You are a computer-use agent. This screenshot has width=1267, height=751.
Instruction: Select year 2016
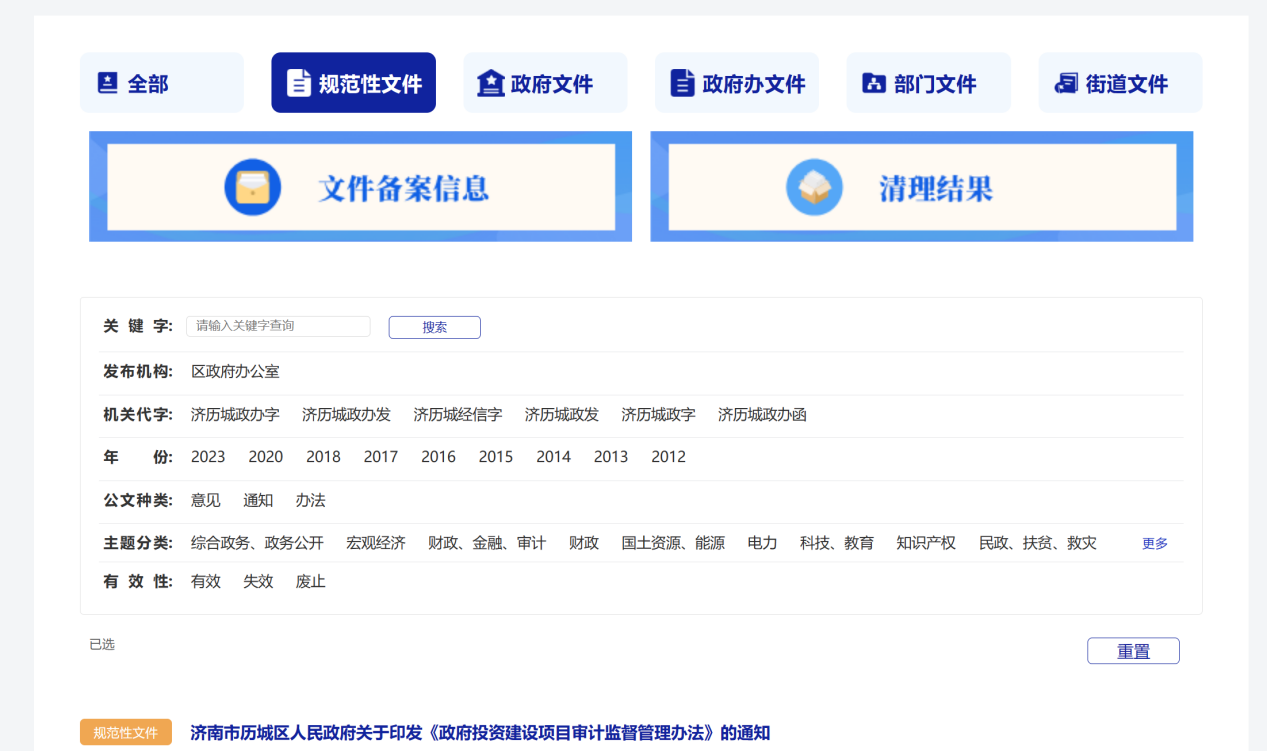click(x=439, y=457)
